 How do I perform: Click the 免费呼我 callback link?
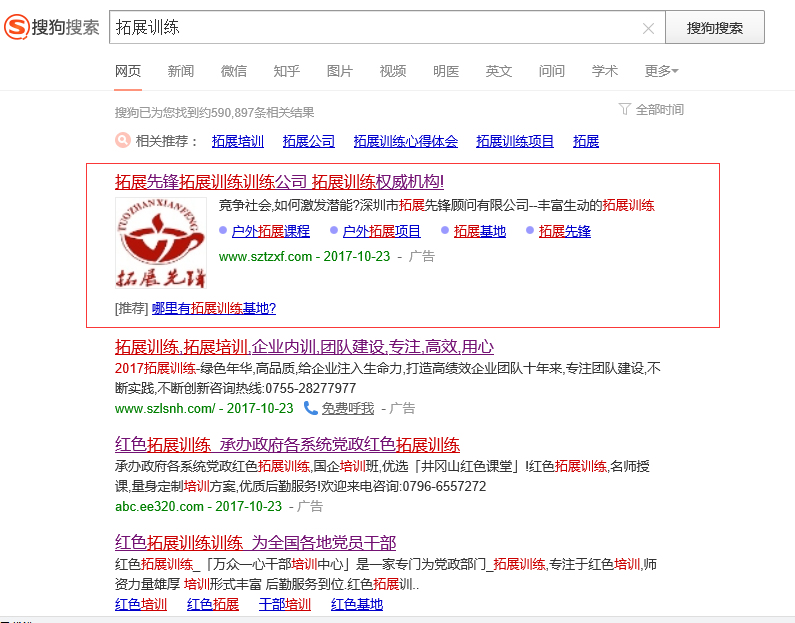(x=347, y=408)
